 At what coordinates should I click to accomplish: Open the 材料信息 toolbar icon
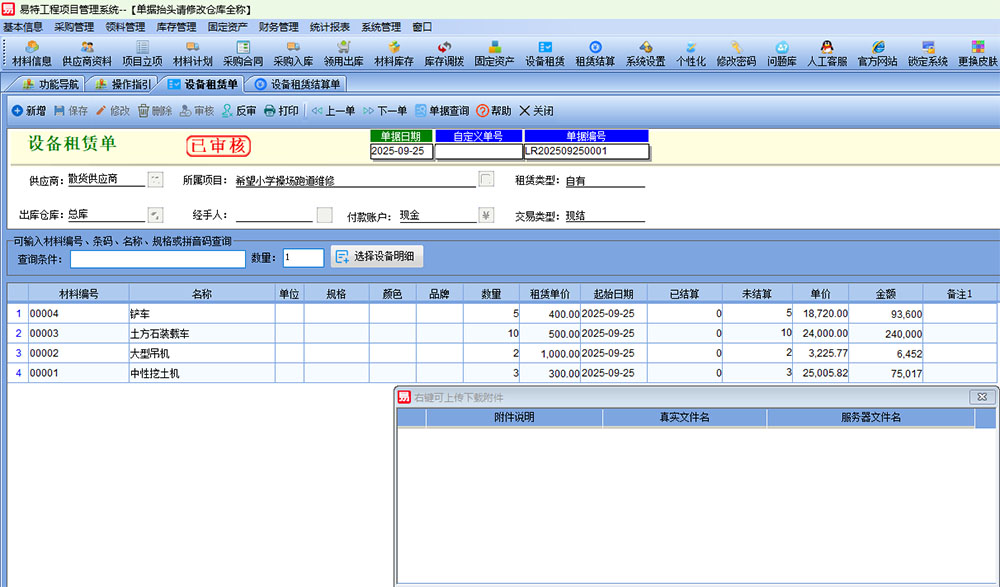[32, 52]
